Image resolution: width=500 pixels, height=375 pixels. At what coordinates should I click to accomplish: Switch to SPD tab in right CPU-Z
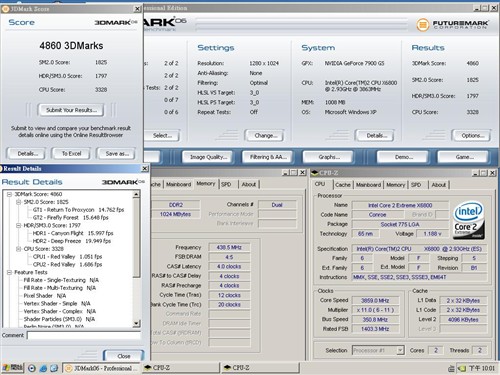(416, 185)
